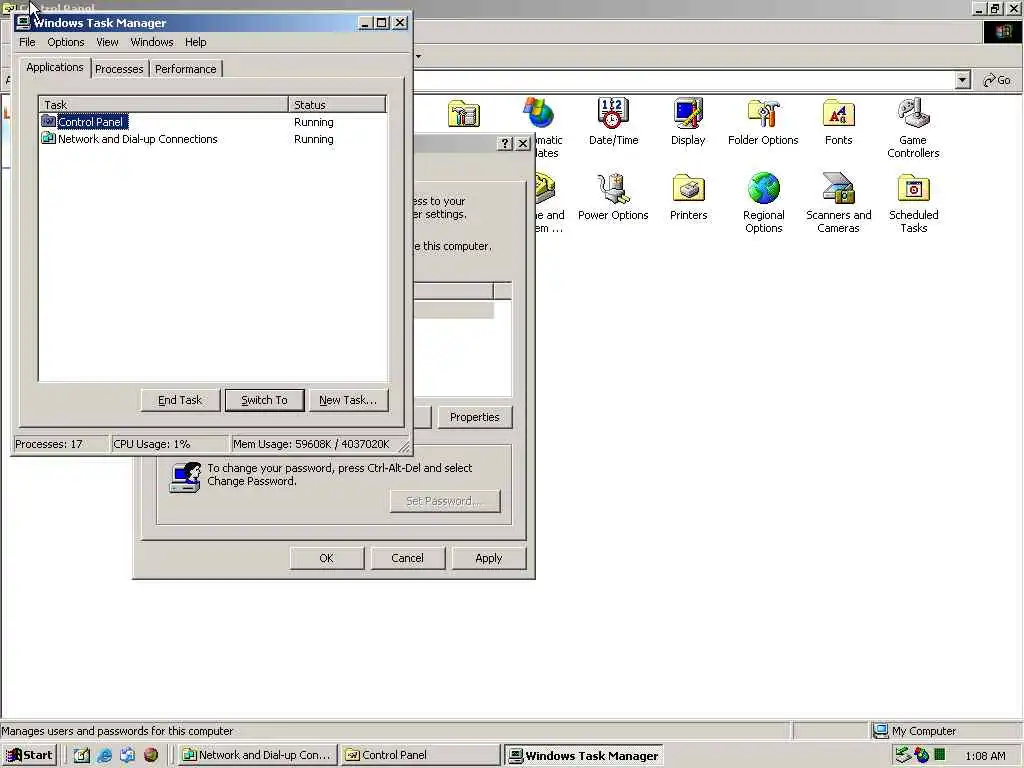Click the Task Manager title bar icon
The height and width of the screenshot is (768, 1024).
23,23
